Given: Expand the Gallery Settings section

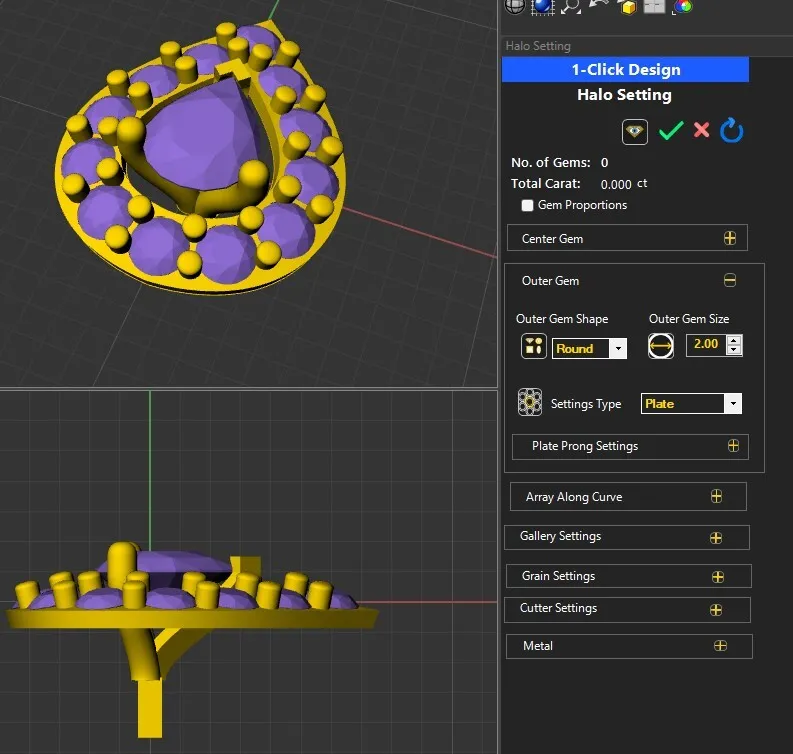Looking at the screenshot, I should (x=716, y=537).
